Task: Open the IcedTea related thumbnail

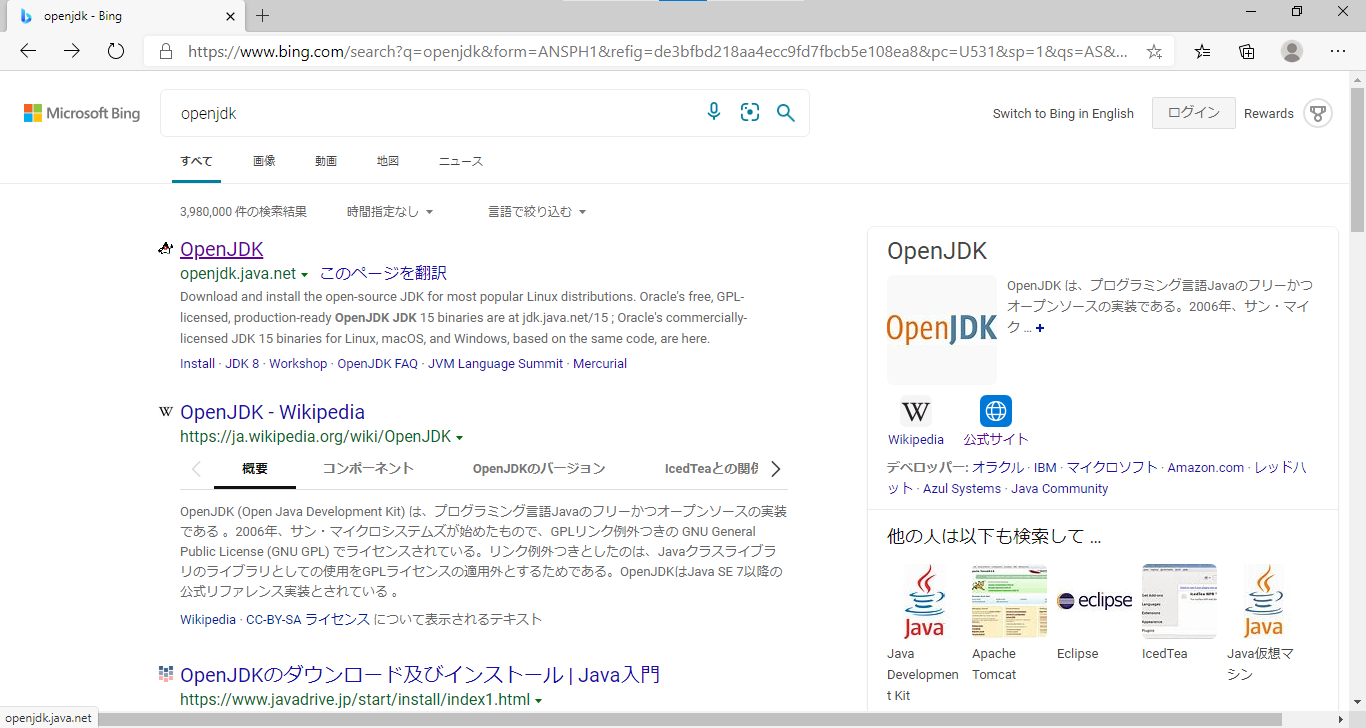Action: click(x=1179, y=601)
